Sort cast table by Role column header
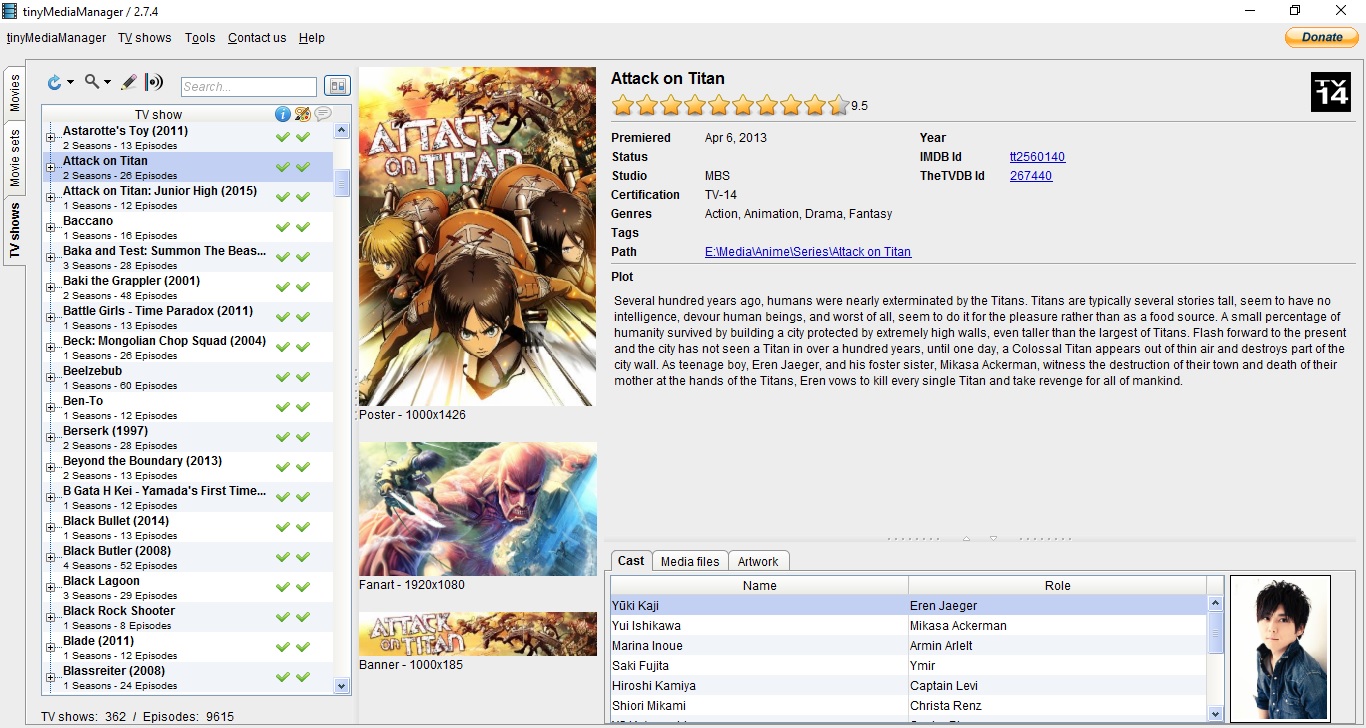Screen dimensions: 1366x728 (1057, 586)
